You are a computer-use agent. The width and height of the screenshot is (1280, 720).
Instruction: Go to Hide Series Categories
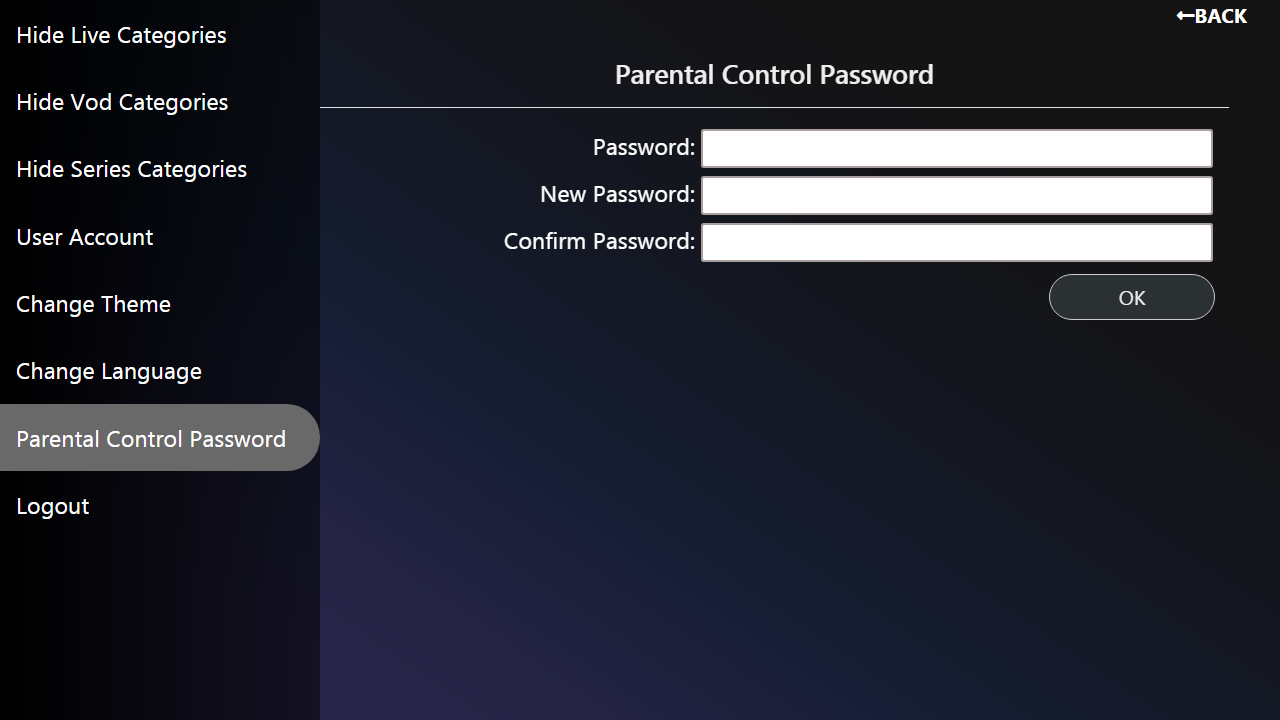click(x=131, y=169)
